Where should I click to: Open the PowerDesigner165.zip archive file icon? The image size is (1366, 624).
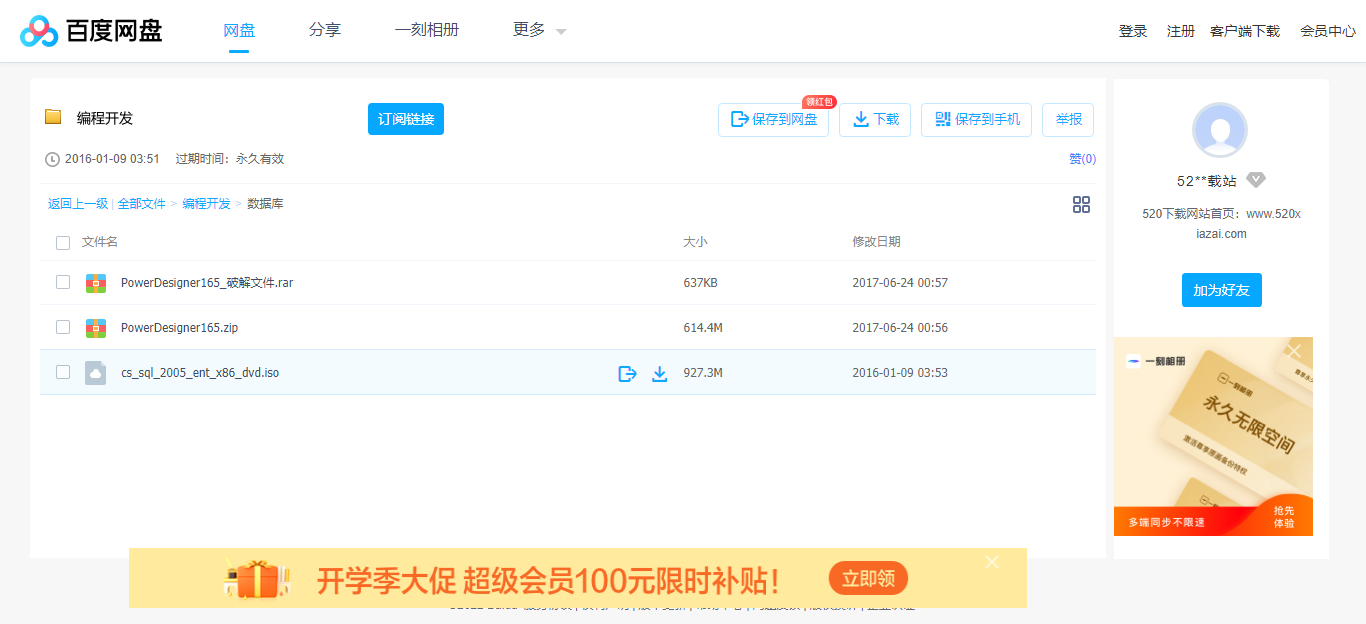(97, 327)
